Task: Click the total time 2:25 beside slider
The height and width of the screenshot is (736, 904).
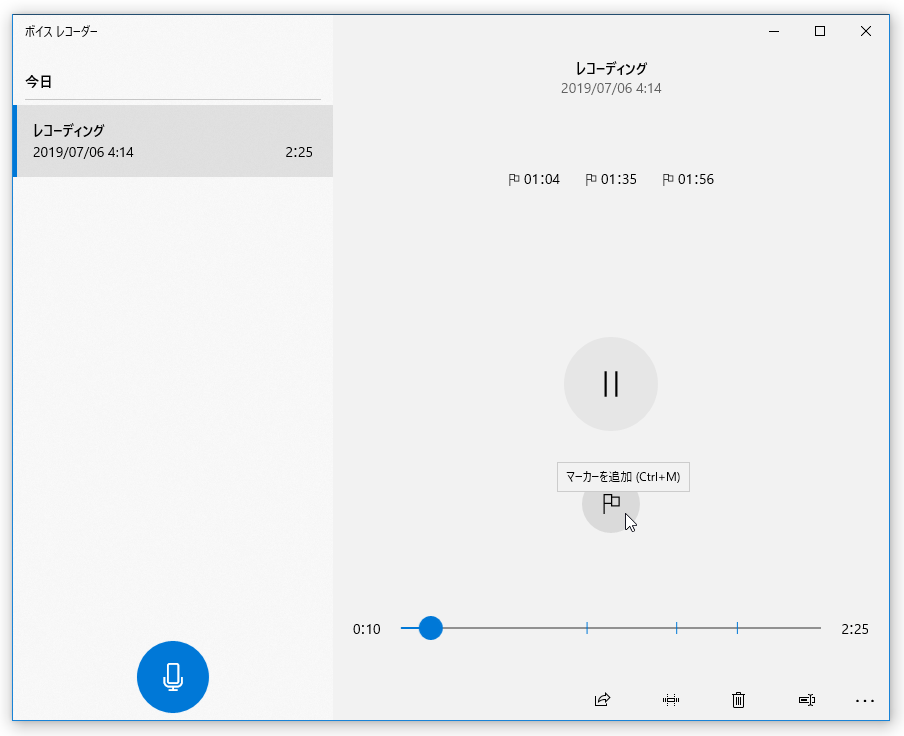Action: (854, 629)
